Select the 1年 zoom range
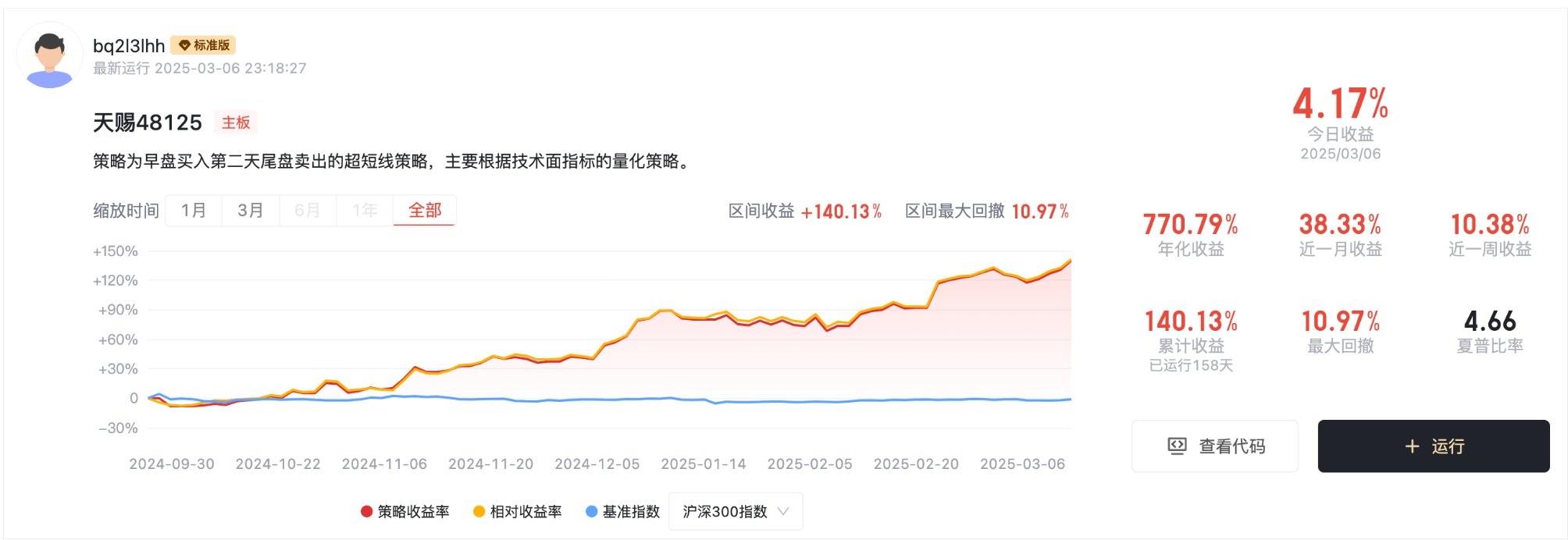Screen dimensions: 1568x540 pyautogui.click(x=365, y=211)
